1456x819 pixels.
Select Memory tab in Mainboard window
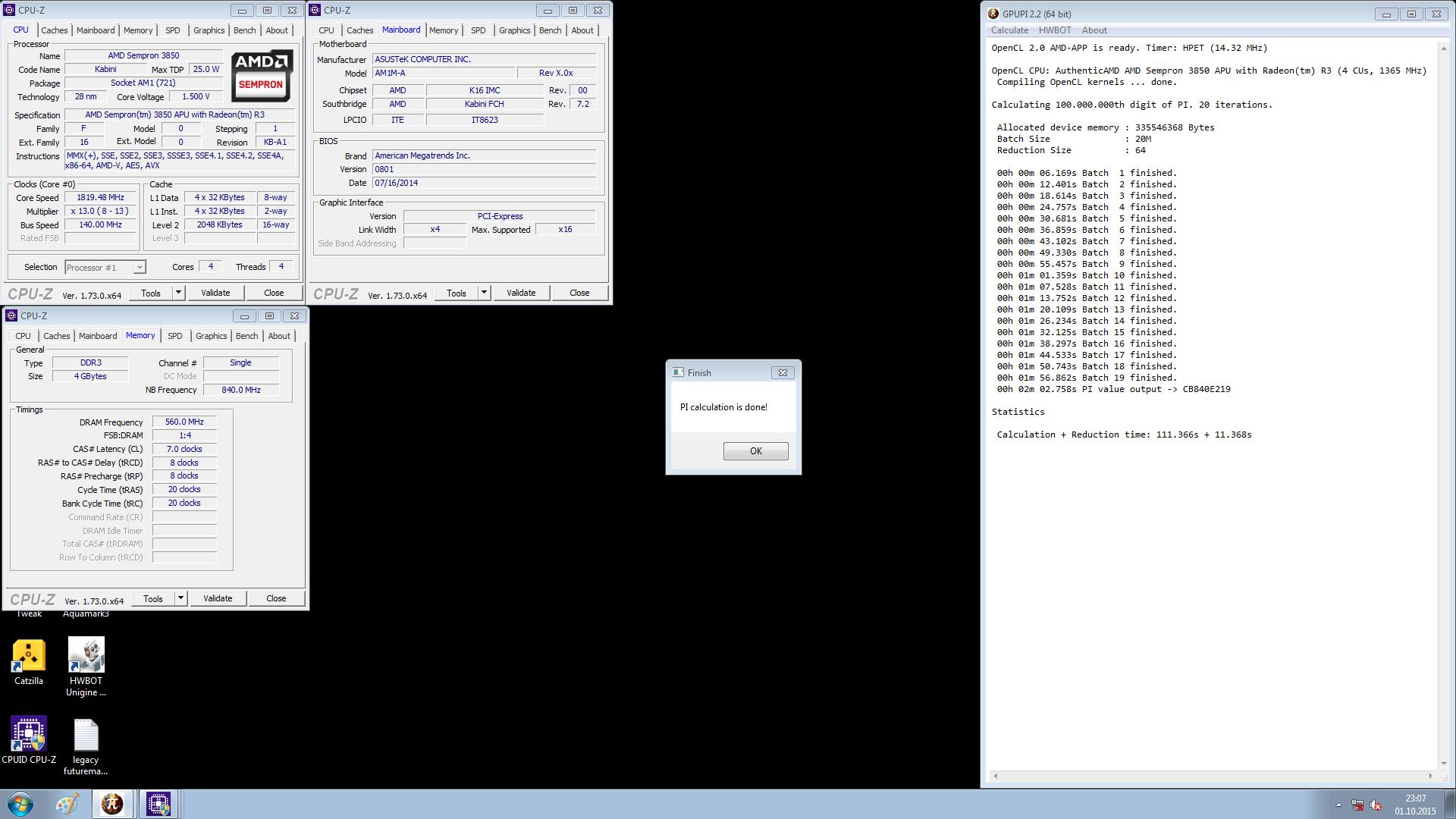point(443,30)
